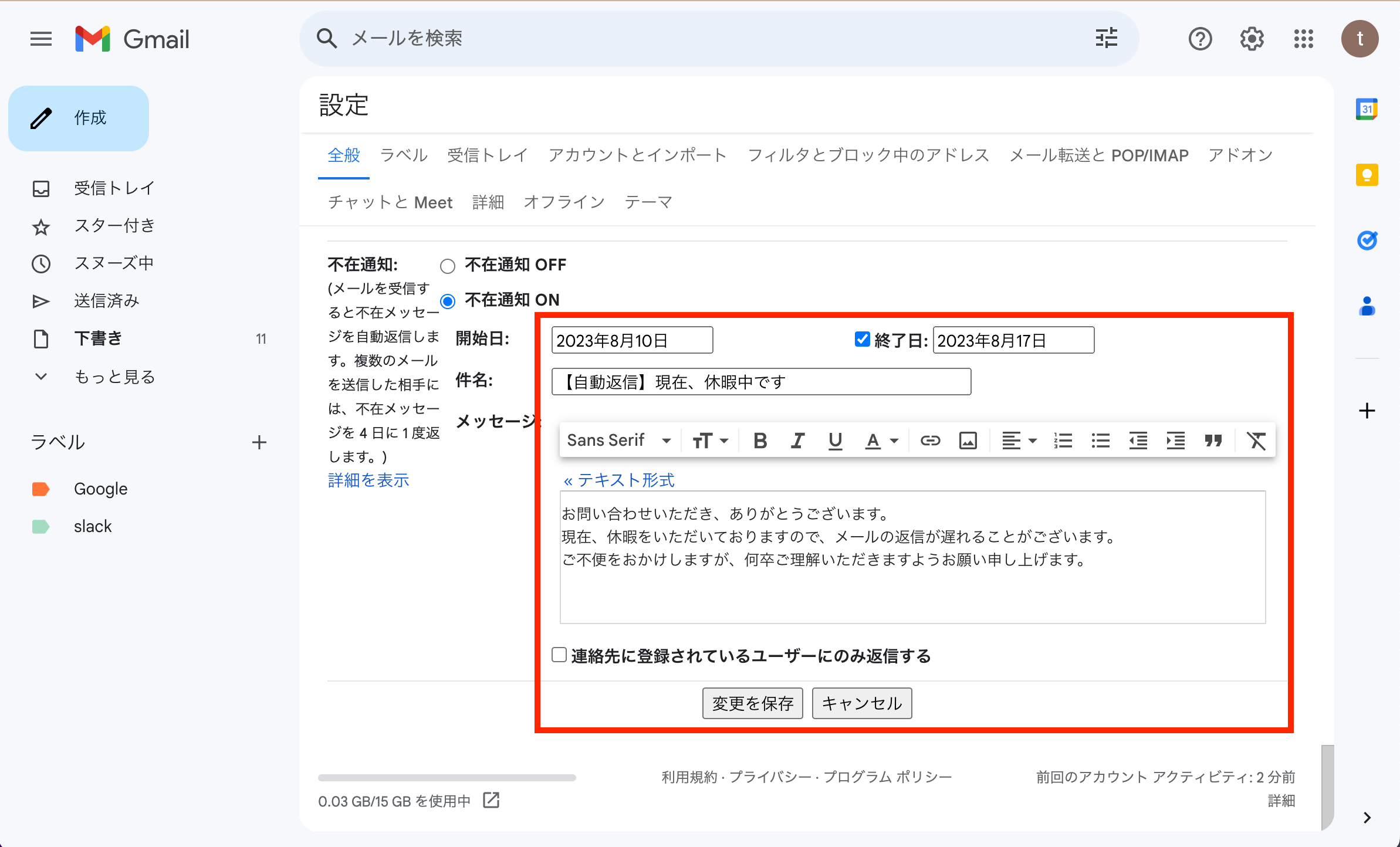This screenshot has height=847, width=1400.
Task: Switch to 詳細 settings tab
Action: (x=488, y=202)
